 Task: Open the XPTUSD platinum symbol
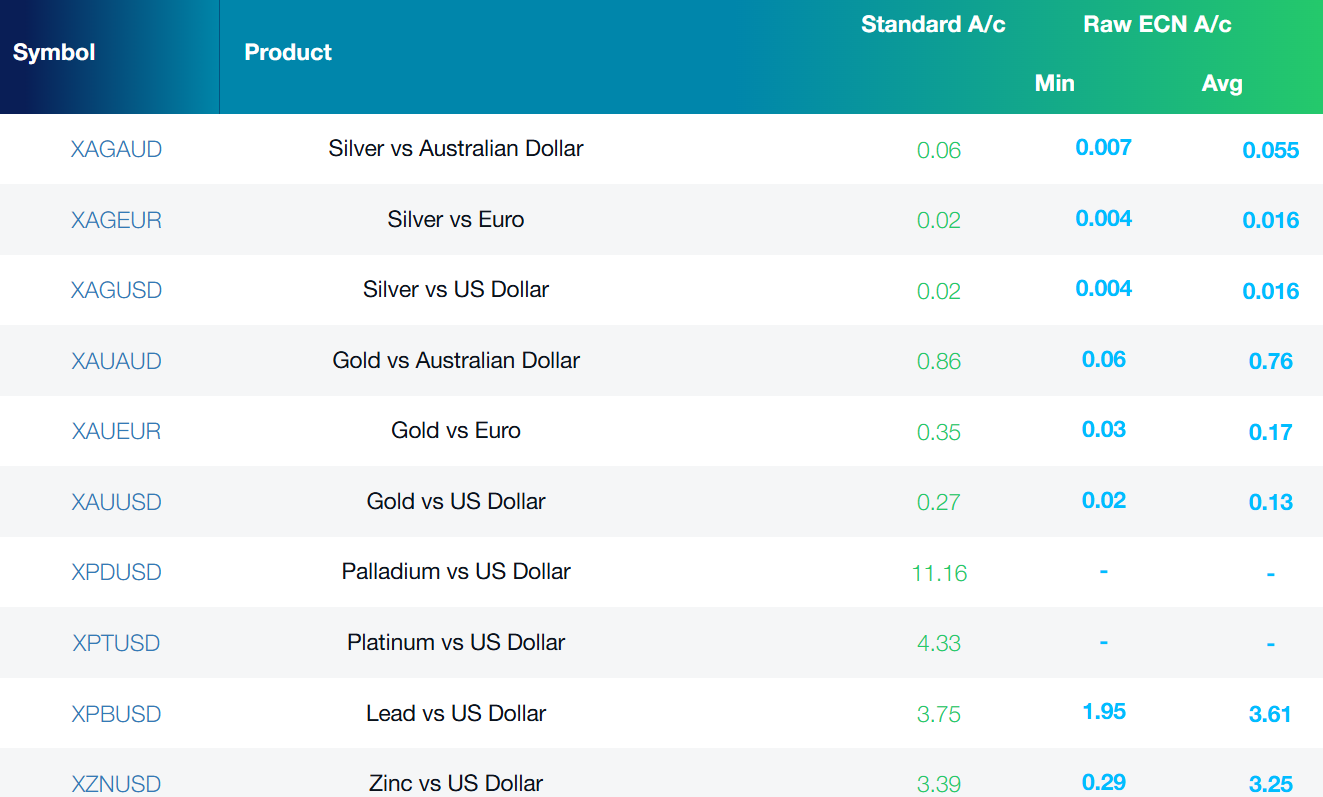(x=116, y=643)
